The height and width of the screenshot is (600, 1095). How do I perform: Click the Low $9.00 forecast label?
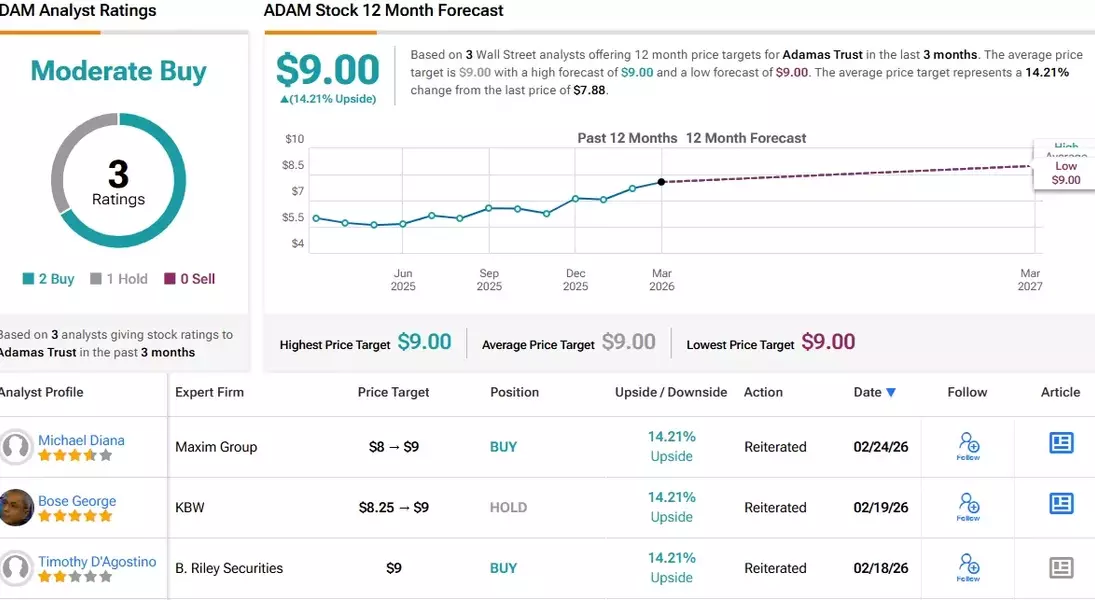coord(1066,173)
